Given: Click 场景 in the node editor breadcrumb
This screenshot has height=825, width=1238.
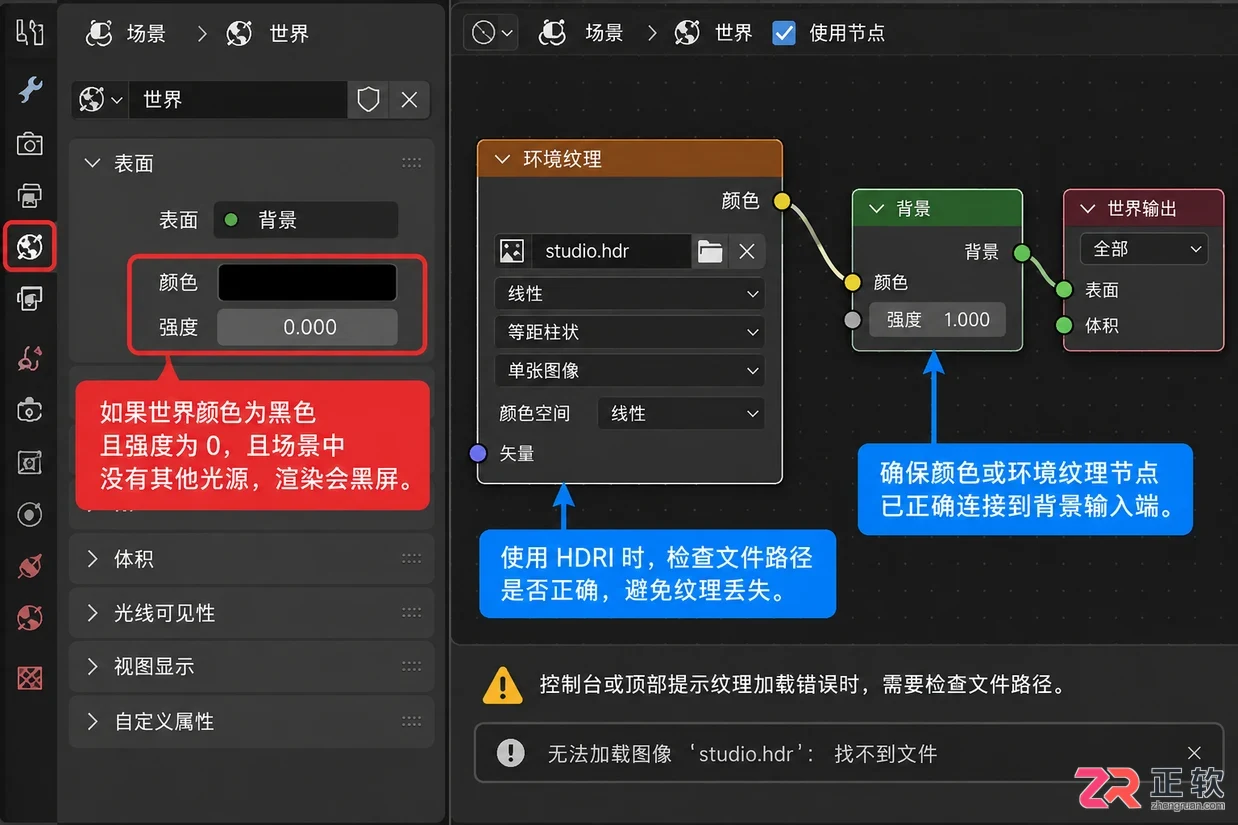Looking at the screenshot, I should point(604,33).
